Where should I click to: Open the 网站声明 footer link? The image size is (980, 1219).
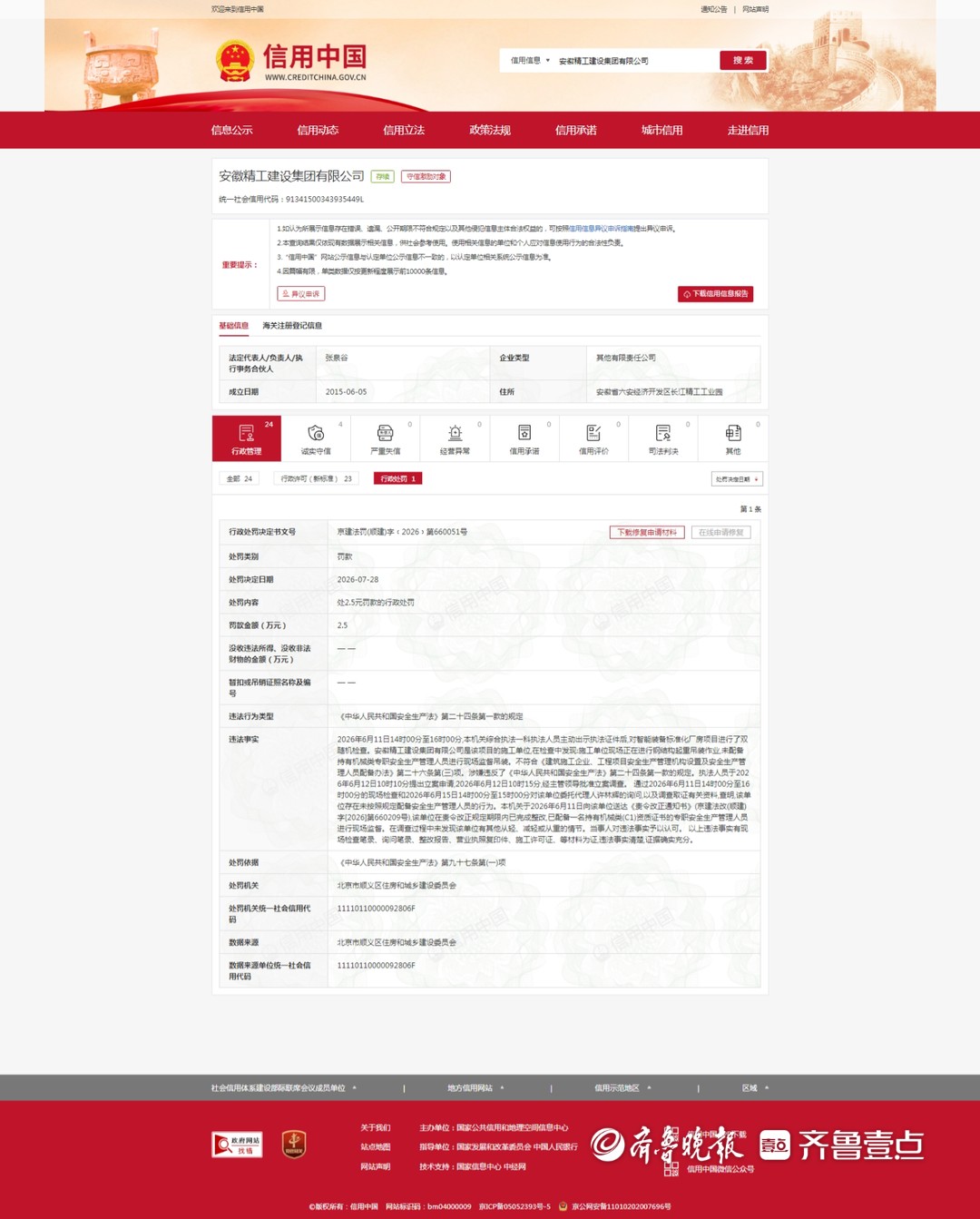click(x=375, y=1166)
